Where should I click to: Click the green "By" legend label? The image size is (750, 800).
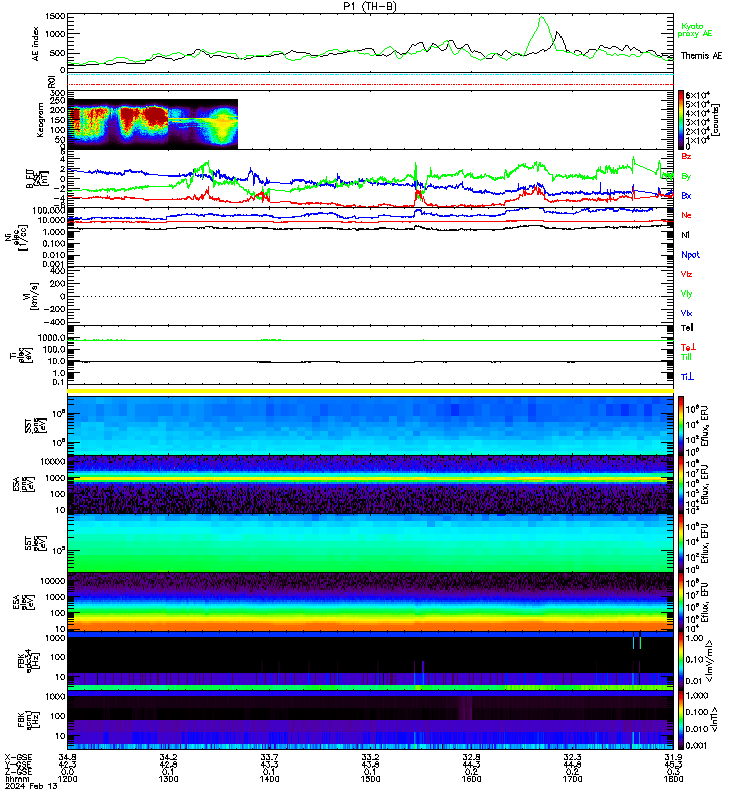tap(686, 176)
